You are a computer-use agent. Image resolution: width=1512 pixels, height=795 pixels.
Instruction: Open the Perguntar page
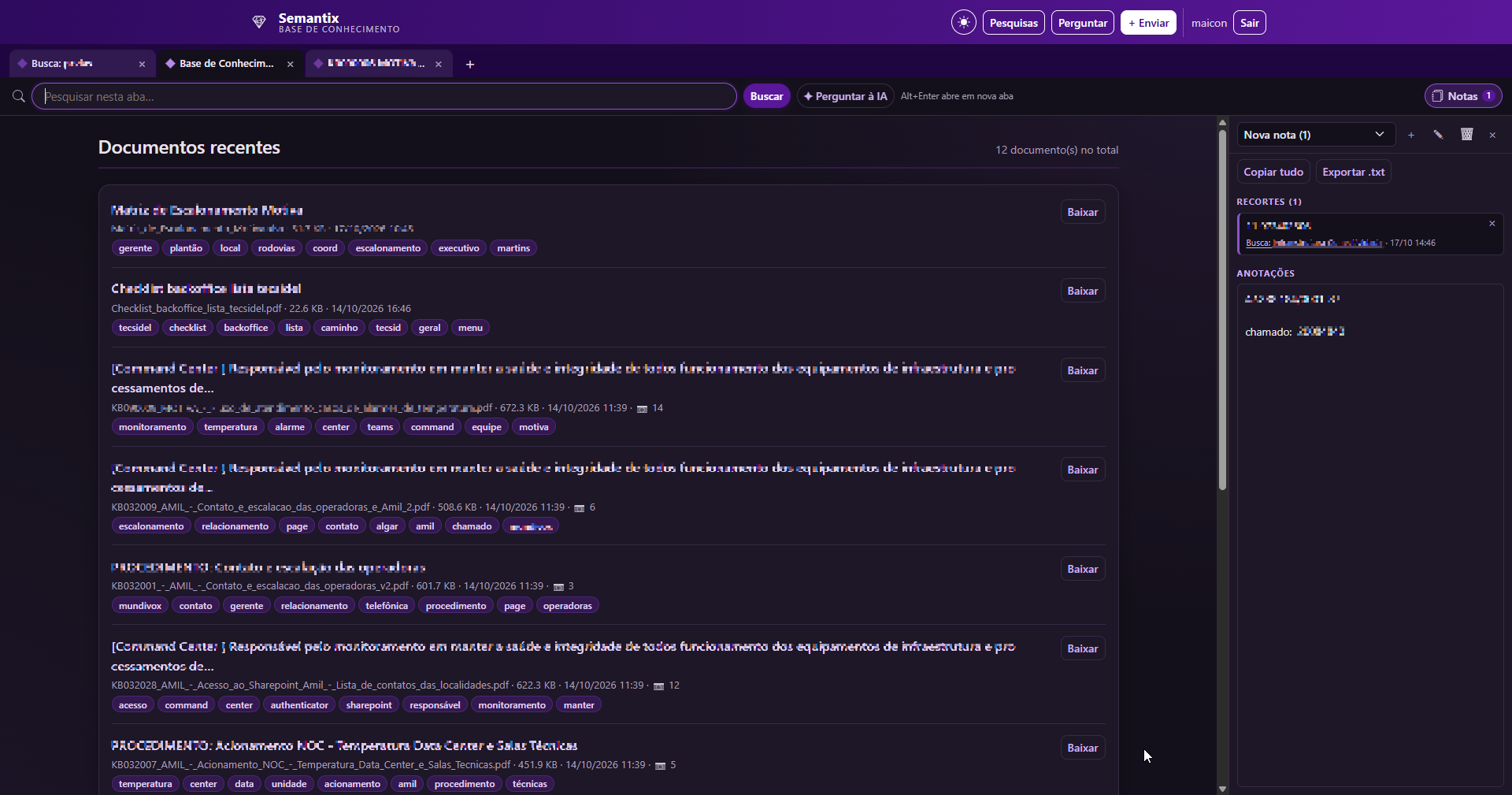[1082, 23]
